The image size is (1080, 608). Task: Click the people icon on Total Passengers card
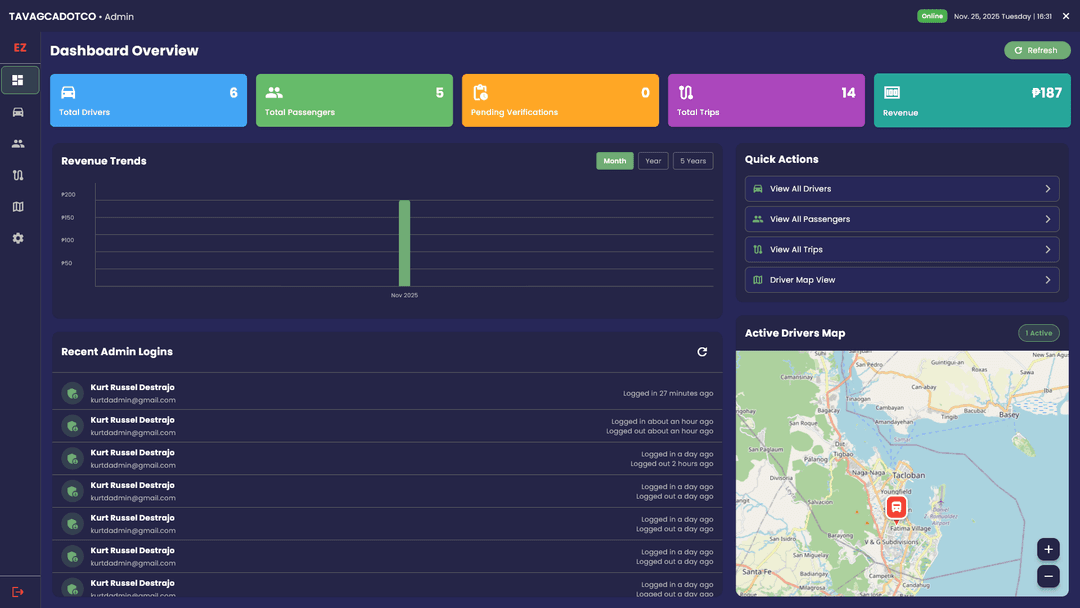tap(274, 92)
